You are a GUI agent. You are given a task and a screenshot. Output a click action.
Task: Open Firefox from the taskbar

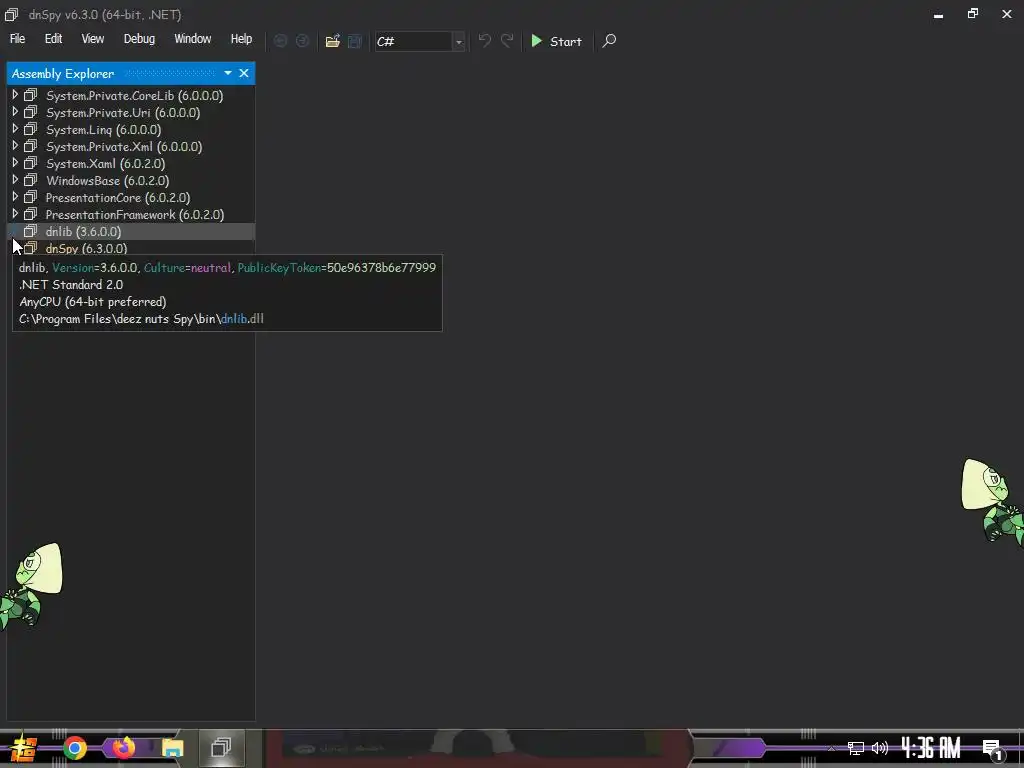point(123,748)
